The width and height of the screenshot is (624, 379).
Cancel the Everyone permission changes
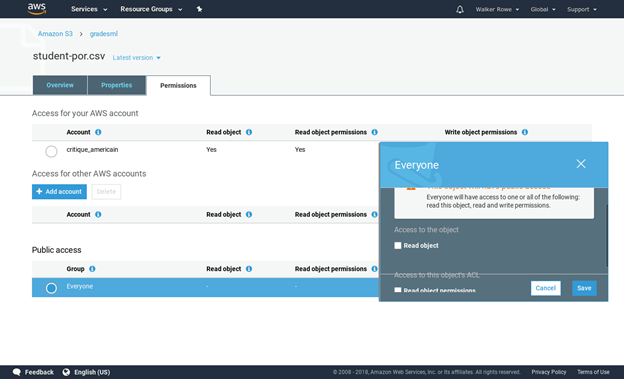(x=546, y=288)
